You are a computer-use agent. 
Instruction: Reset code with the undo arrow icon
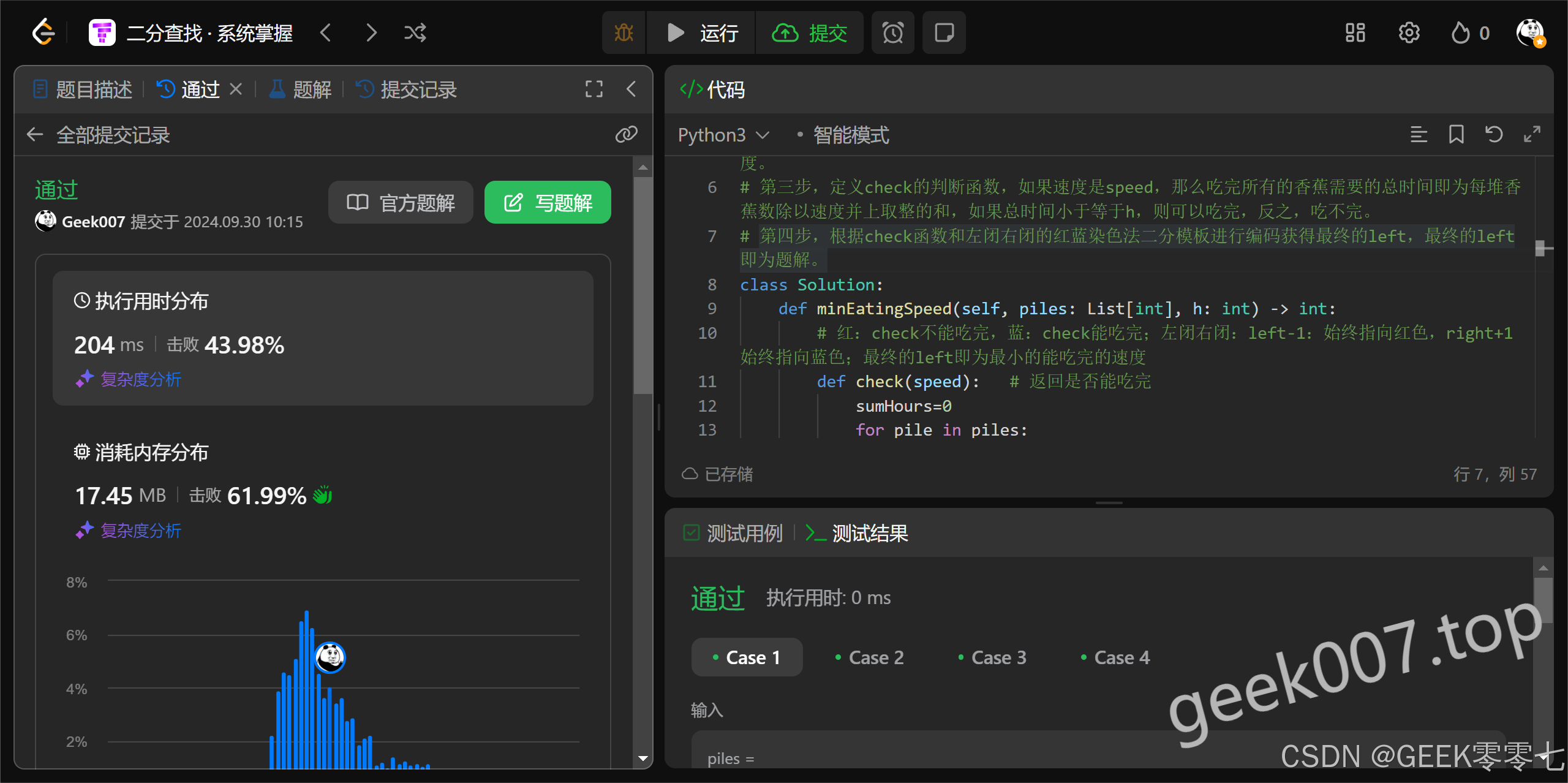tap(1494, 134)
